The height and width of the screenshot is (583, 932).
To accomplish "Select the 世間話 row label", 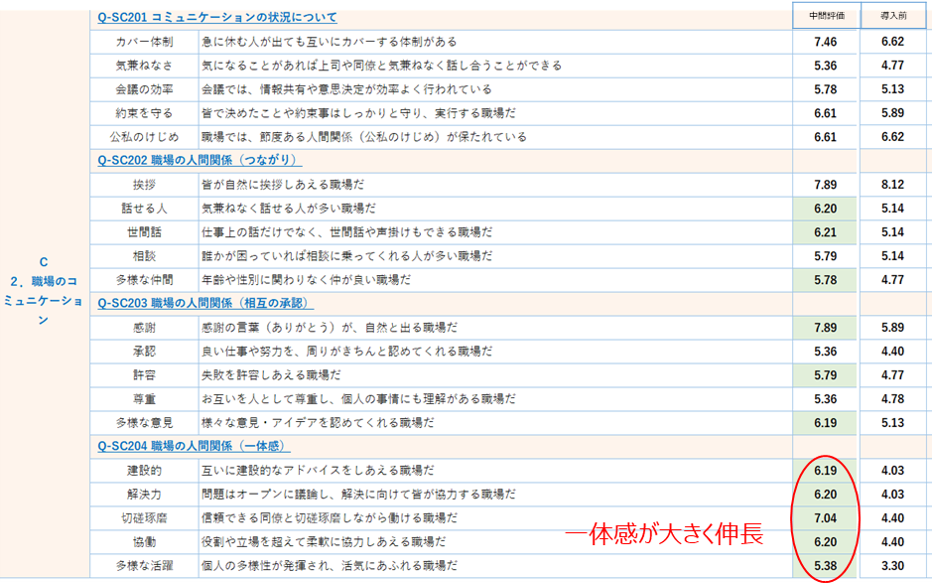I will [144, 232].
